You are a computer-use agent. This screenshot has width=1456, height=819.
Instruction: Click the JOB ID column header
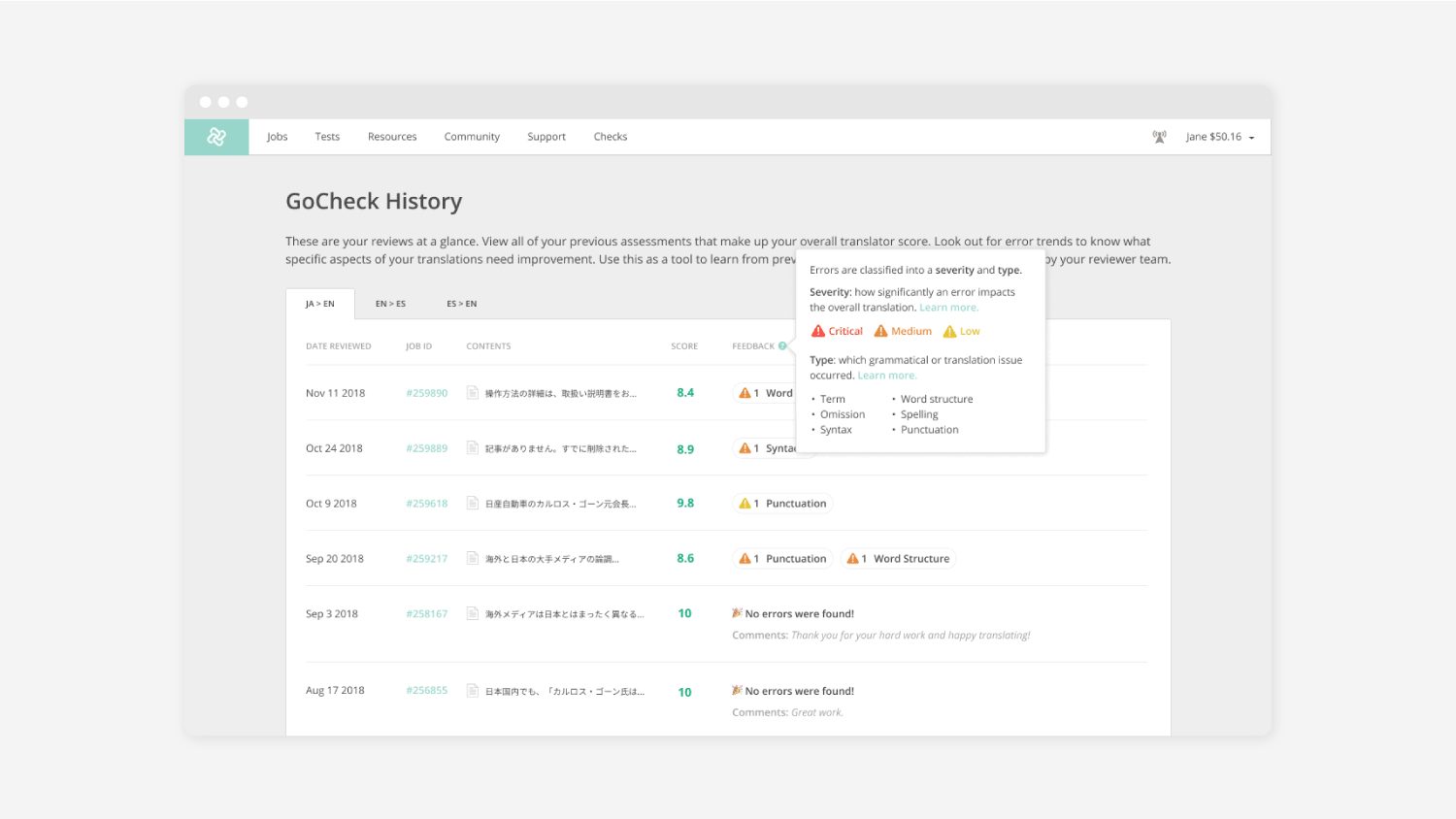pyautogui.click(x=419, y=346)
